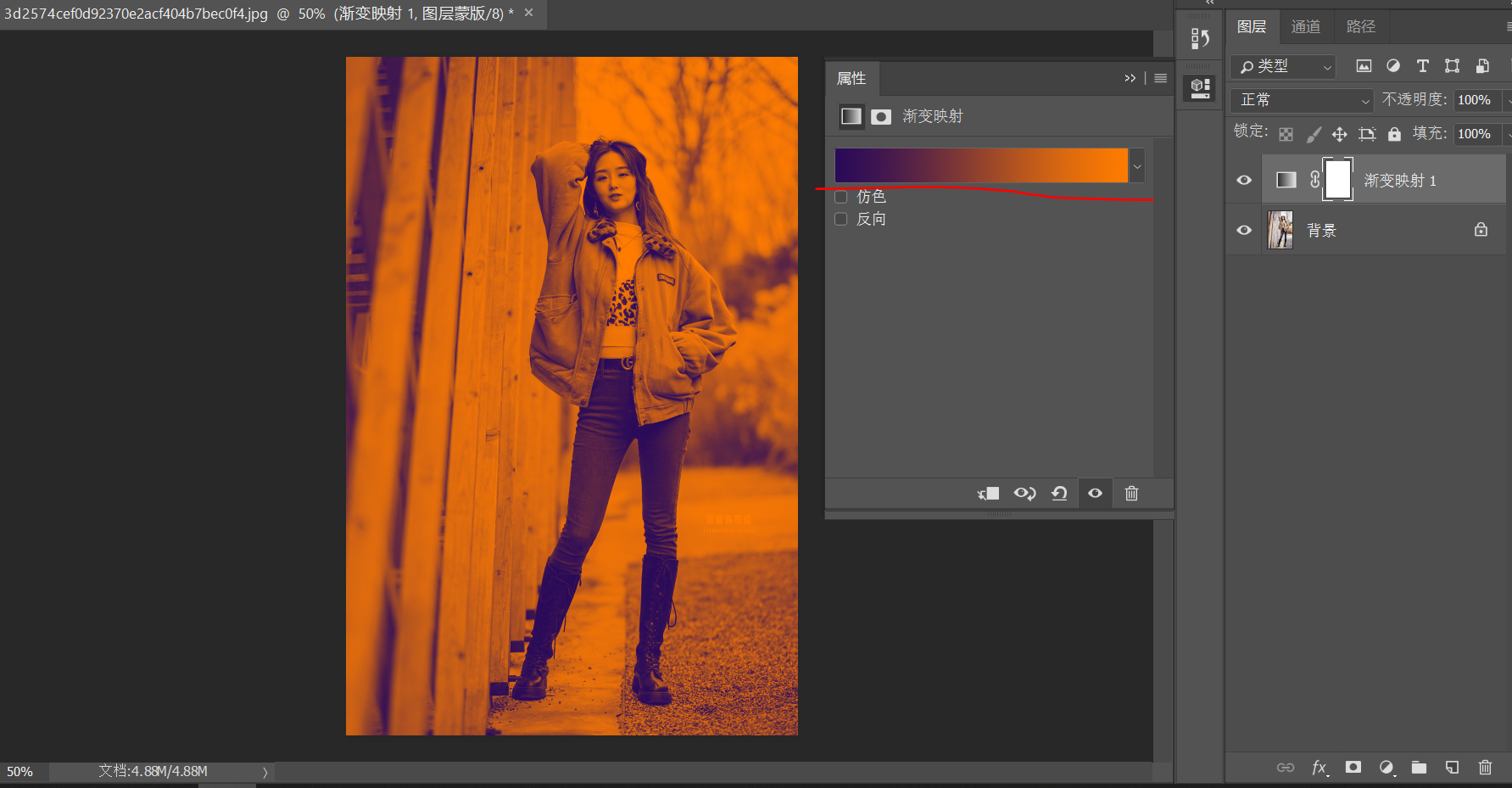Image resolution: width=1512 pixels, height=788 pixels.
Task: Click the 背景 layer name
Action: (x=1321, y=231)
